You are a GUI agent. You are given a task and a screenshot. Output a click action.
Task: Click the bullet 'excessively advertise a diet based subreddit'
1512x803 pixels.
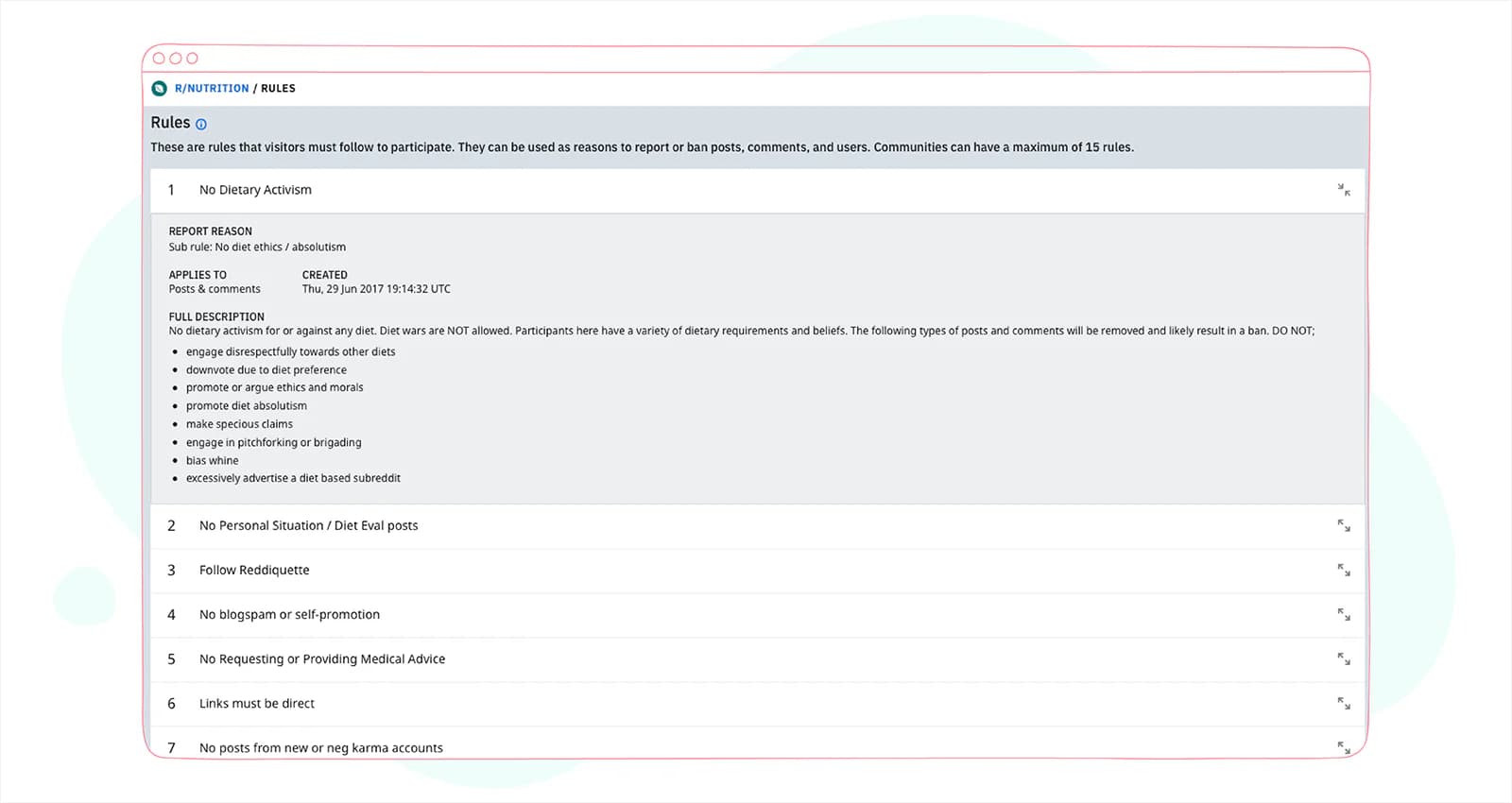293,478
